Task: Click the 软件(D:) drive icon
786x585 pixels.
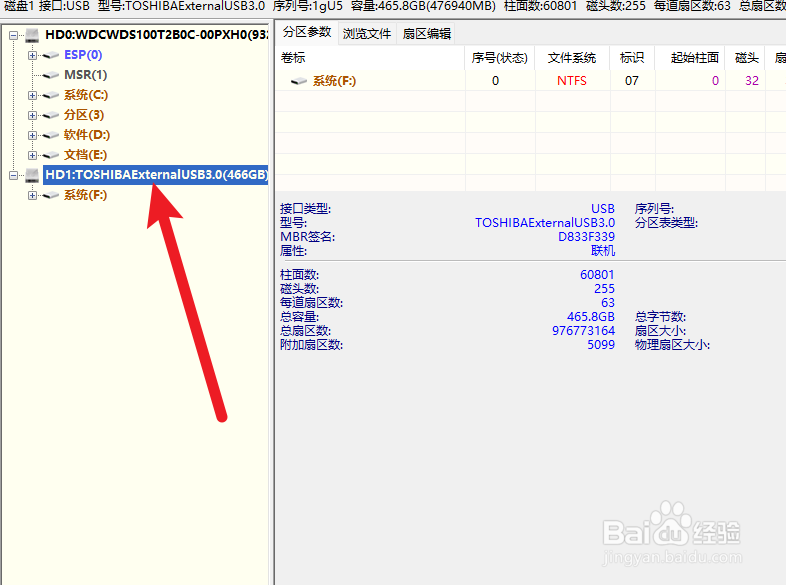Action: tap(51, 135)
